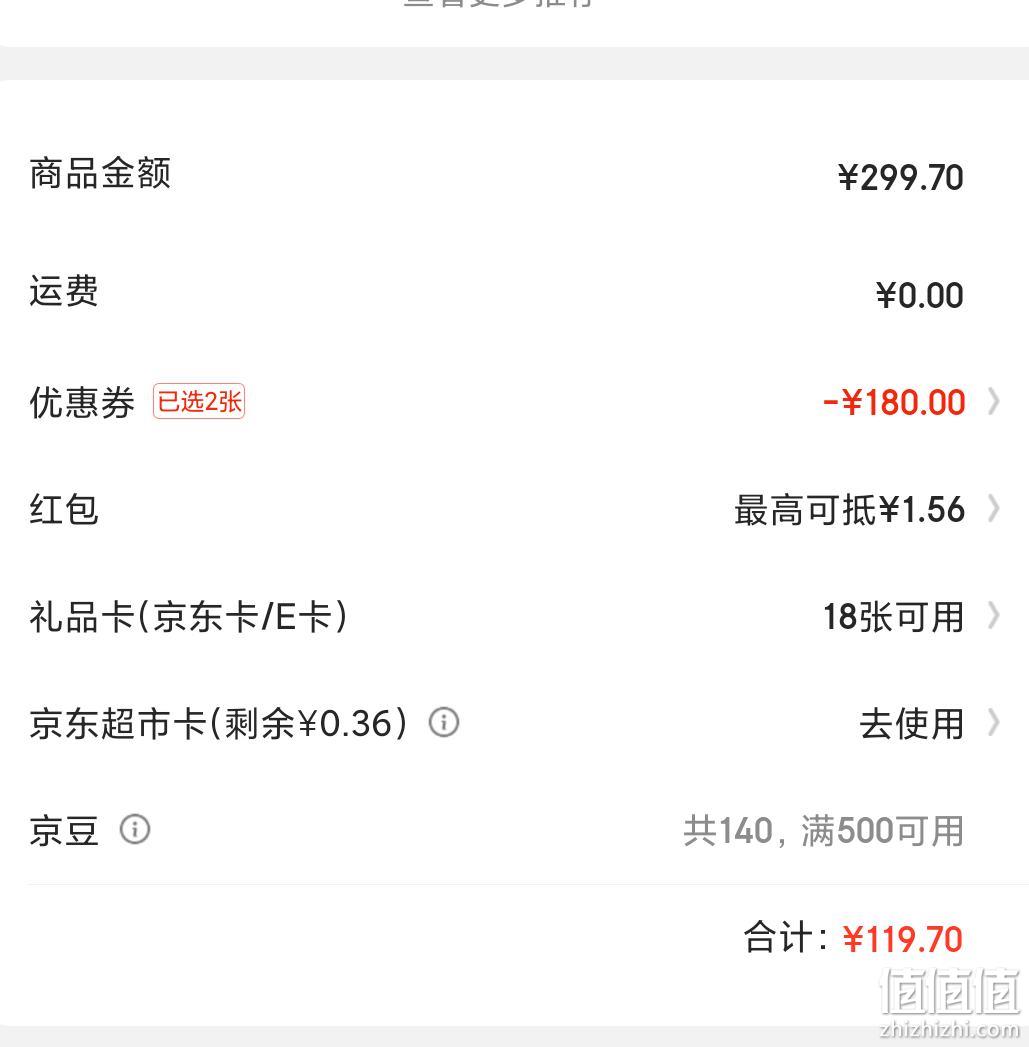The height and width of the screenshot is (1047, 1029).
Task: Tap the 已选2张 coupon badge
Action: click(199, 401)
